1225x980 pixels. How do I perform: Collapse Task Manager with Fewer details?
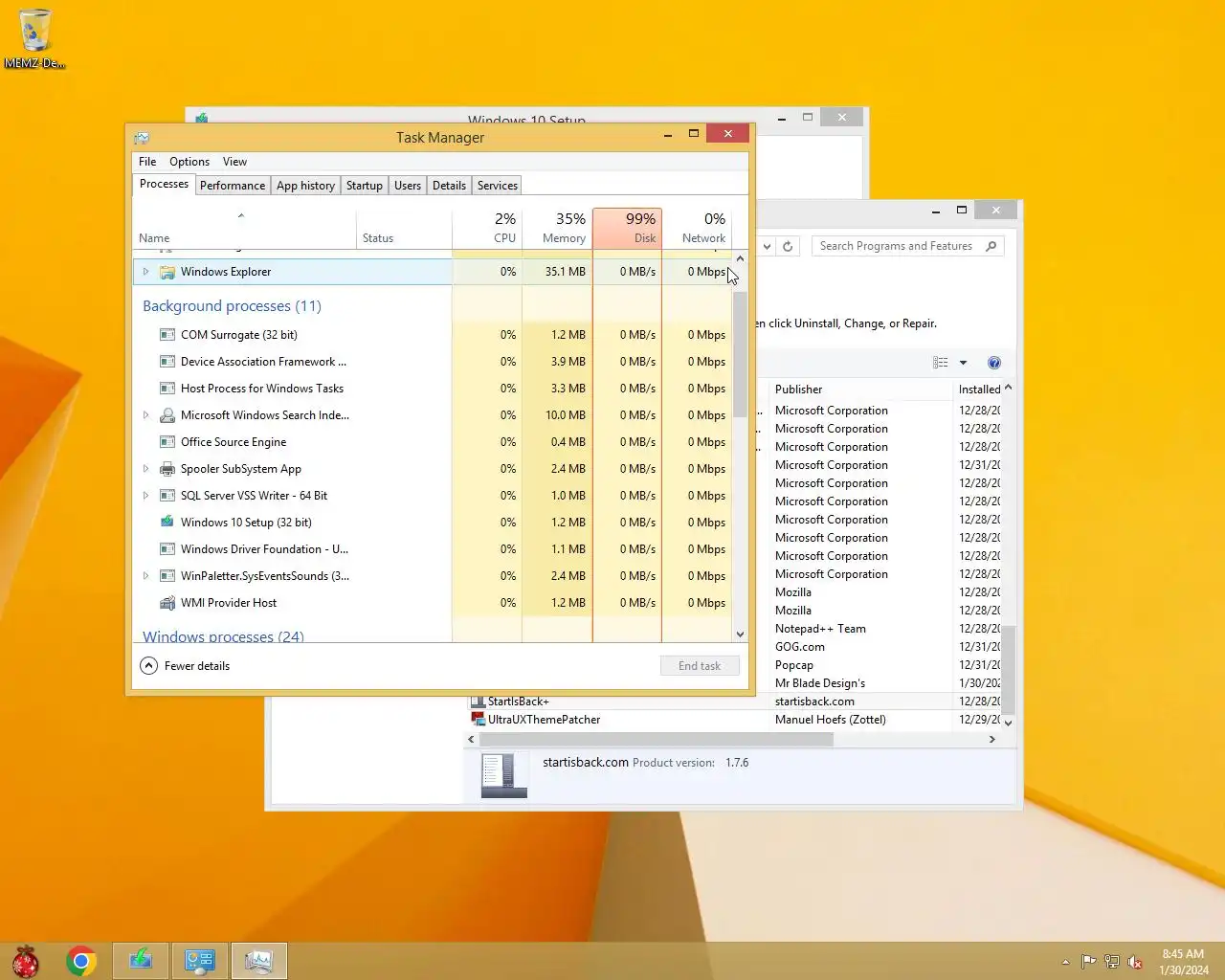[x=186, y=666]
